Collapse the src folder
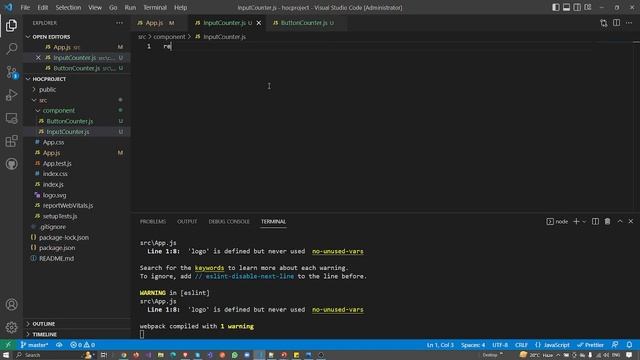Screen dimensions: 640x360 pos(77,100)
